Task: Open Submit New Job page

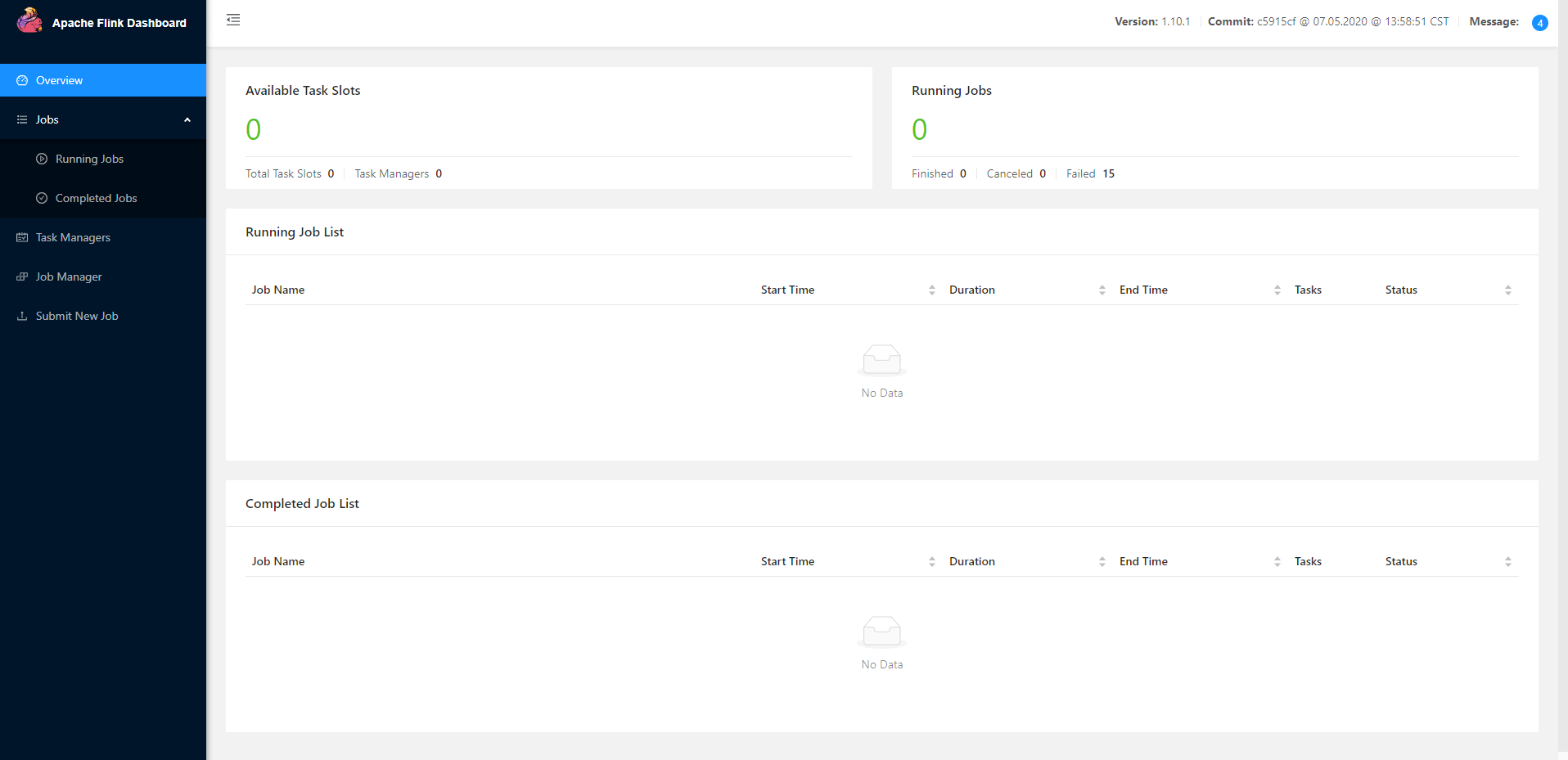Action: [x=77, y=316]
